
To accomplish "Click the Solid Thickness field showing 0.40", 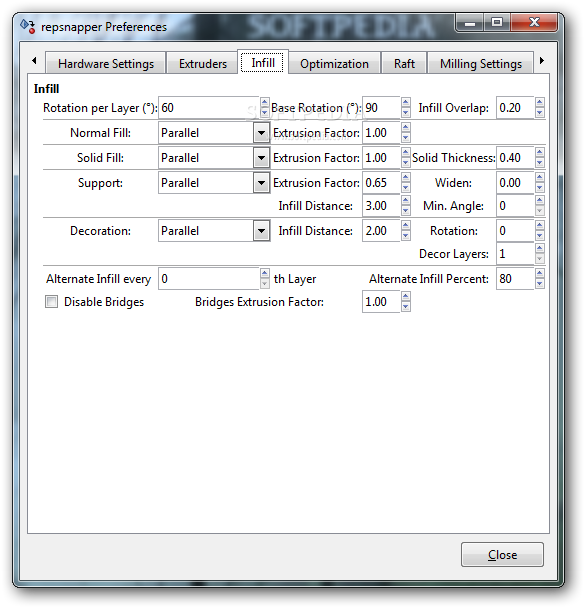I will [515, 158].
